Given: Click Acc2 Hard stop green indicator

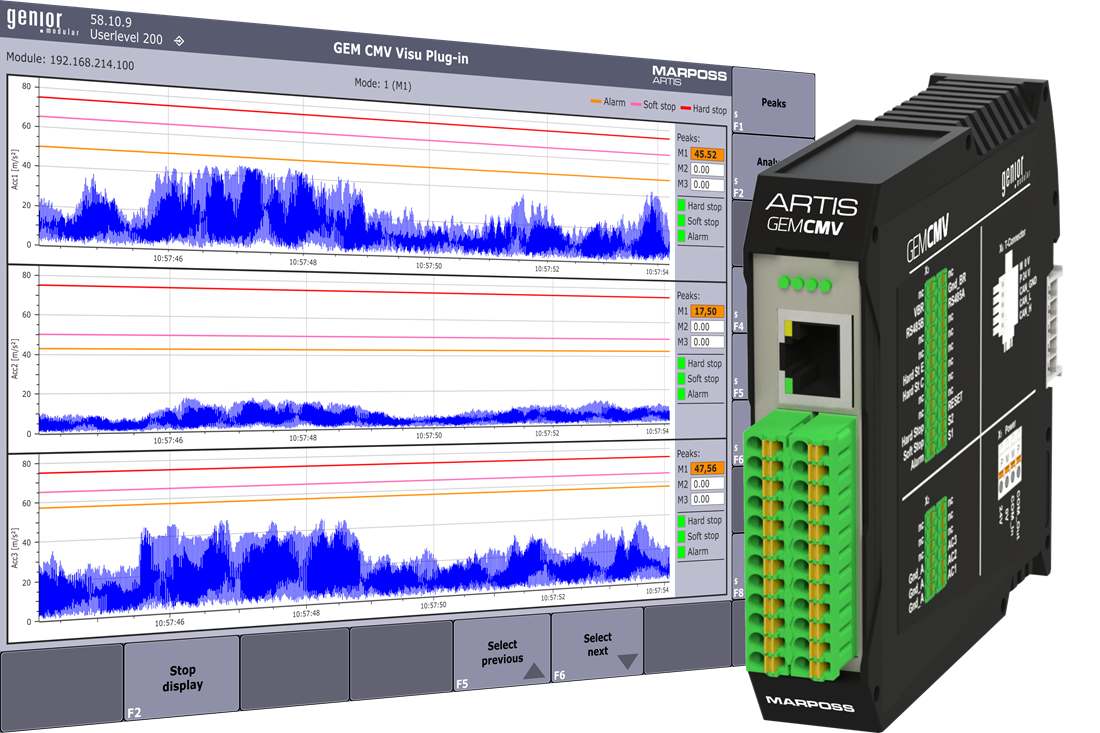Looking at the screenshot, I should coord(681,363).
